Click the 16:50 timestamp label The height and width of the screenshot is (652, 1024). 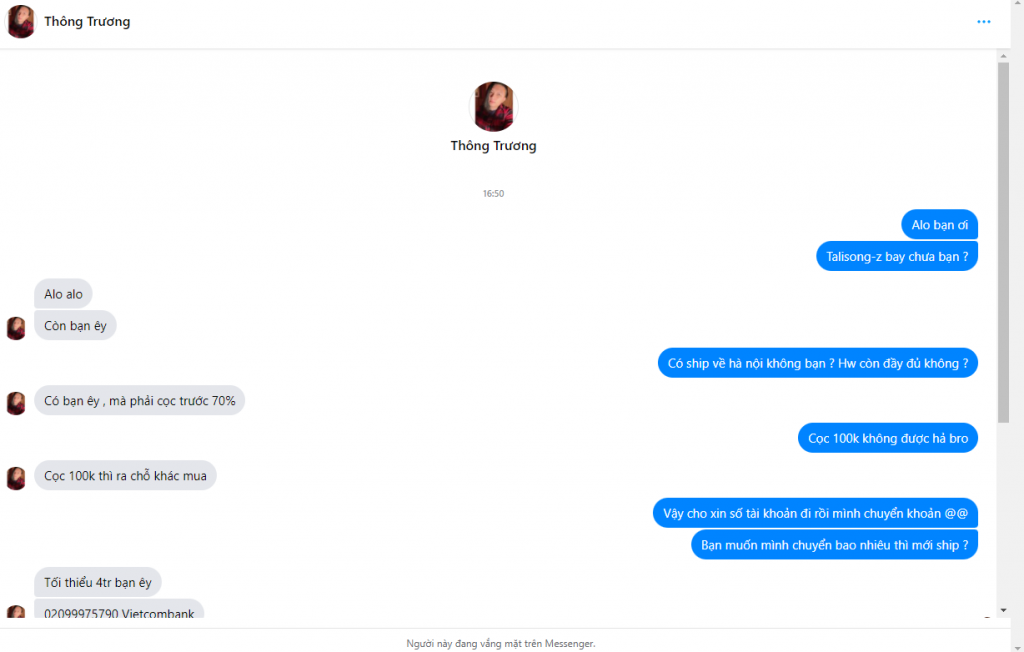point(494,193)
